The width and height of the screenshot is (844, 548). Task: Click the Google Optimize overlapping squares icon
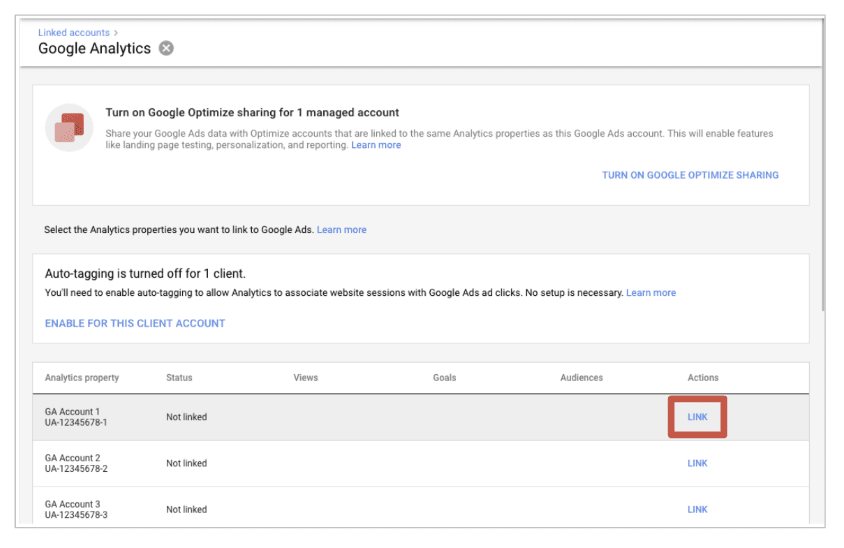(x=69, y=128)
